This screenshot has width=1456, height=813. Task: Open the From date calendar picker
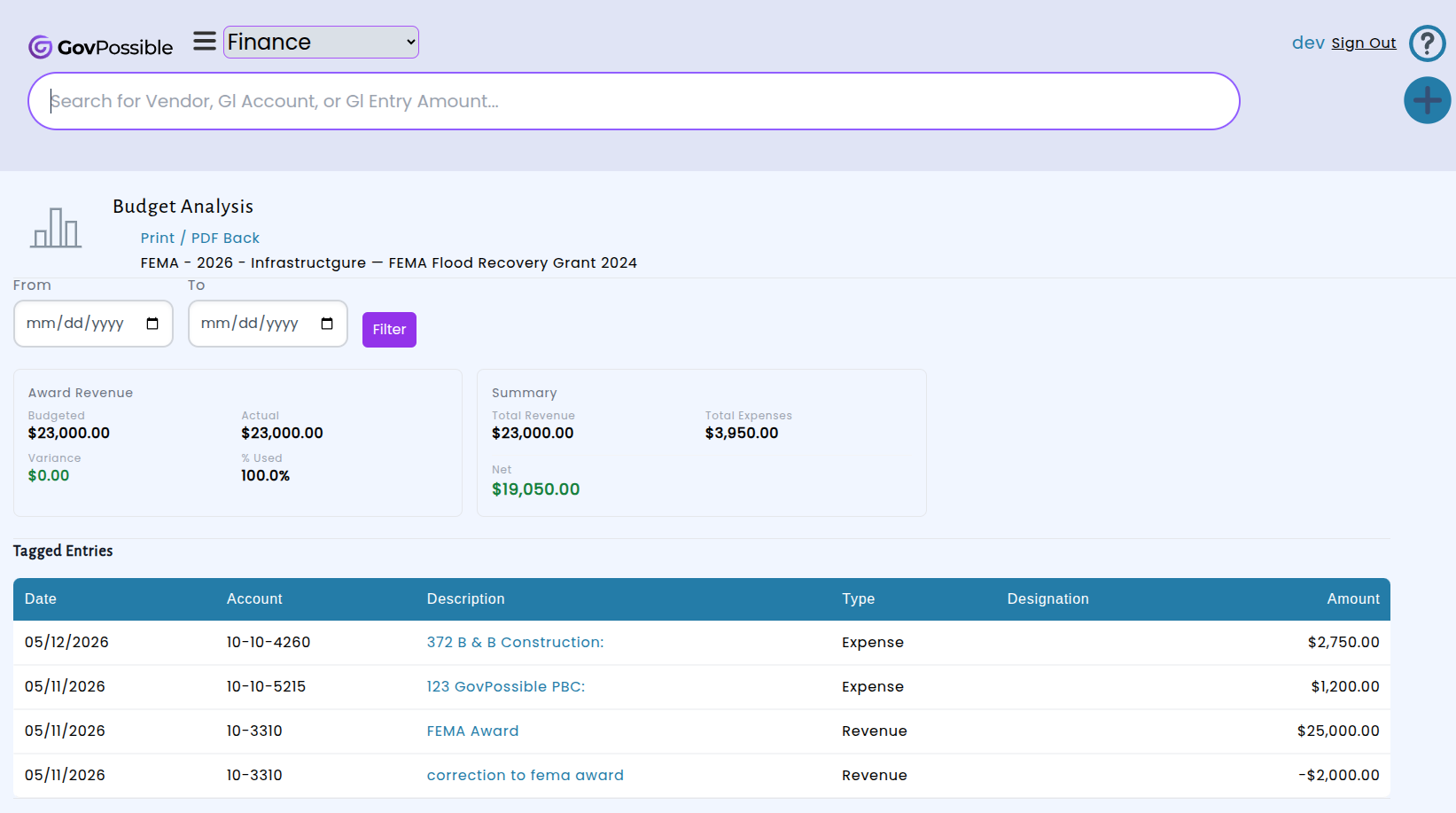[152, 324]
